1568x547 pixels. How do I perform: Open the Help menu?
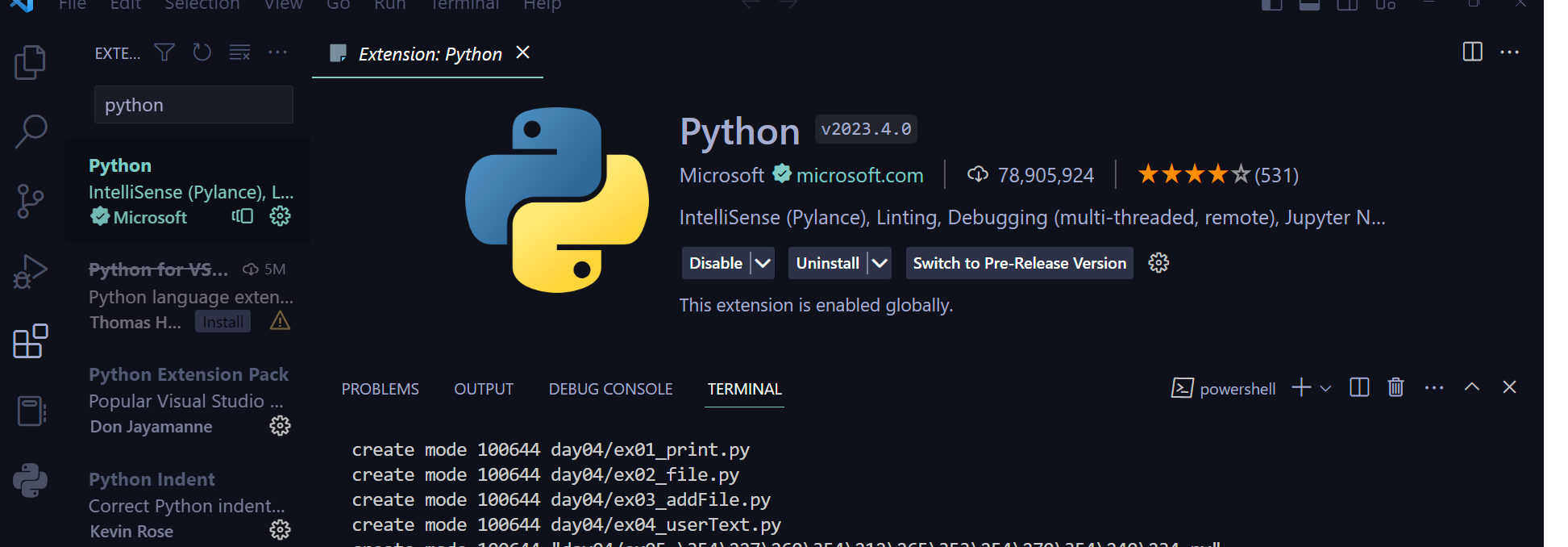[x=543, y=5]
